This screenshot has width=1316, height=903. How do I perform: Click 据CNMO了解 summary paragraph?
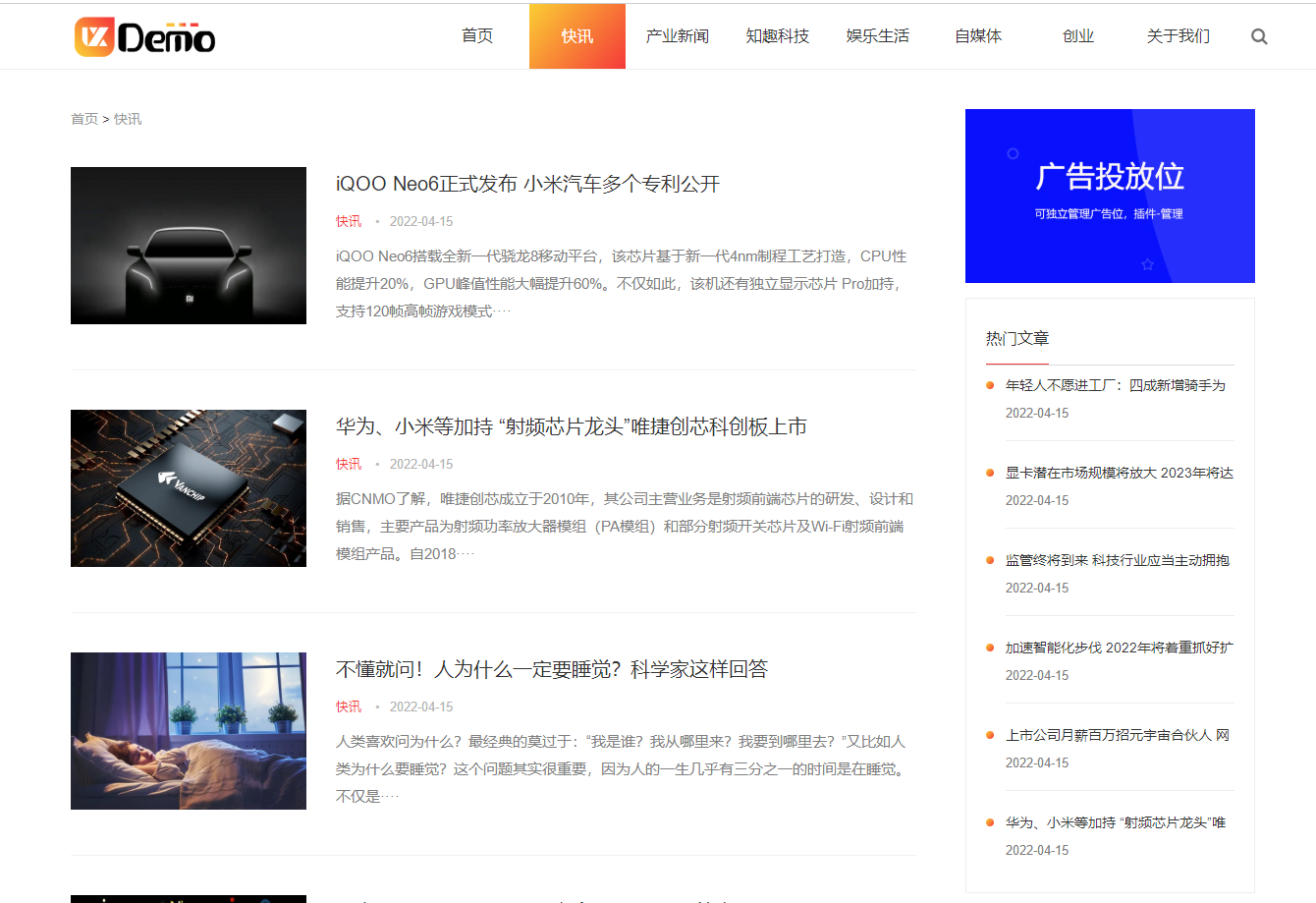point(625,527)
